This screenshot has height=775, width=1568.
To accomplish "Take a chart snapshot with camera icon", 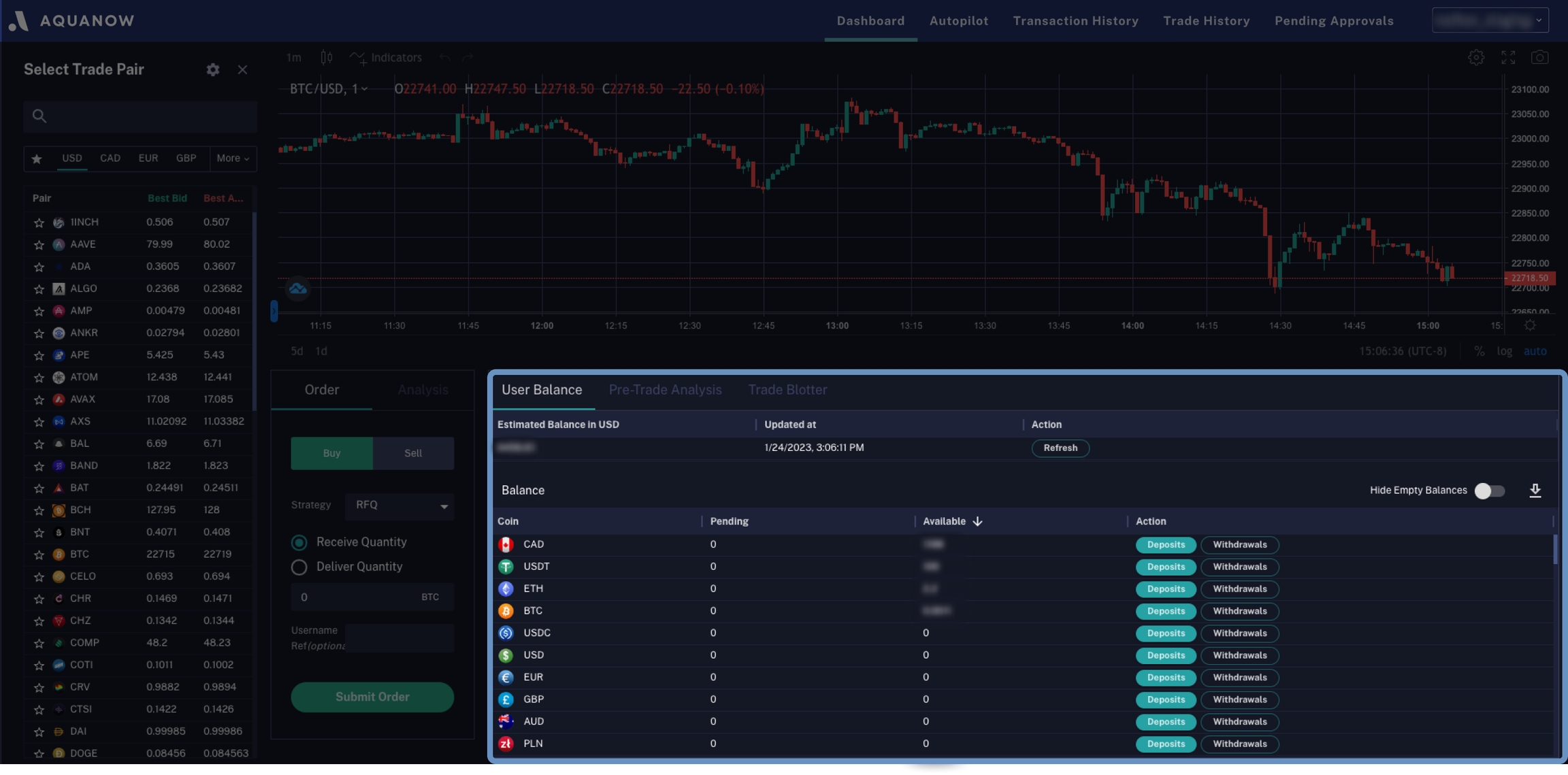I will click(x=1539, y=58).
